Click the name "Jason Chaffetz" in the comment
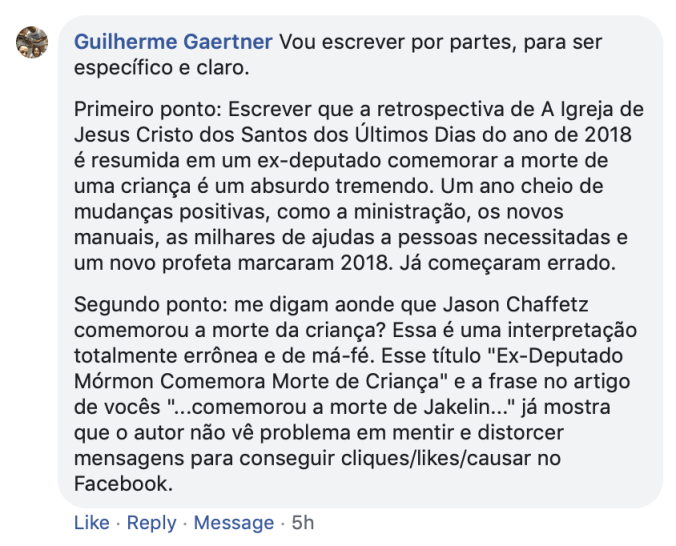Viewport: 676px width, 546px height. tap(547, 304)
